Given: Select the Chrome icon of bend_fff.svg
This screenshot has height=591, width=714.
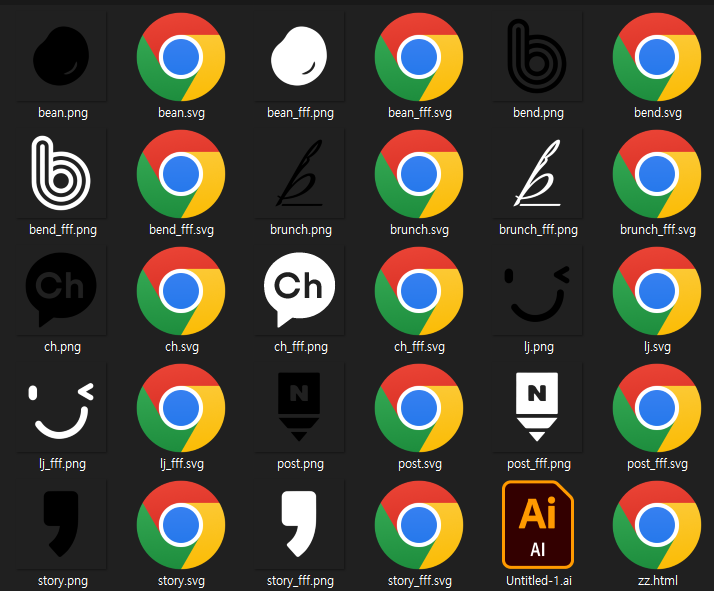Looking at the screenshot, I should pyautogui.click(x=181, y=174).
